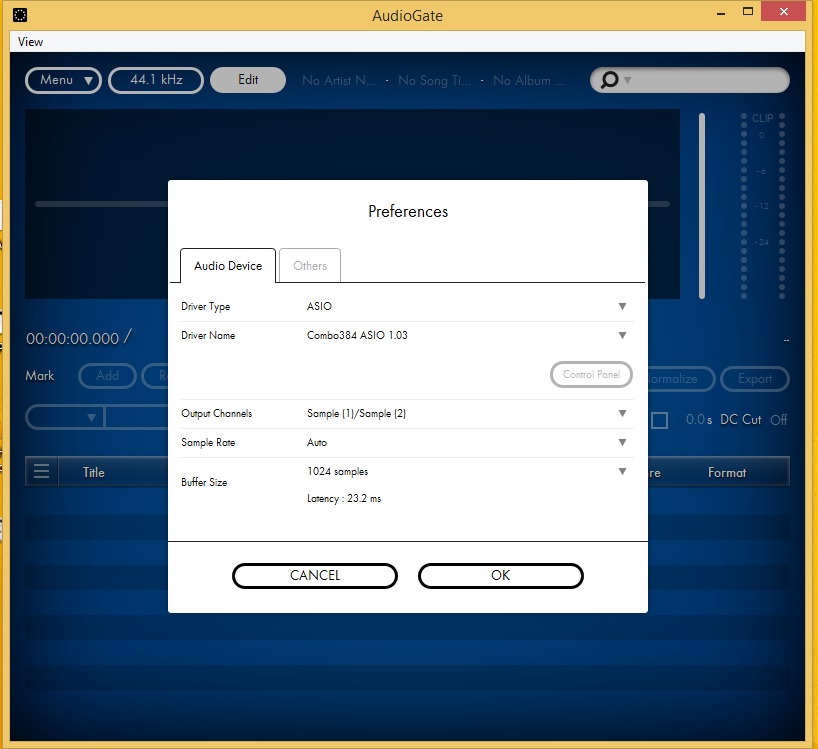Toggle the checkbox left of 0.0 s

(x=659, y=420)
